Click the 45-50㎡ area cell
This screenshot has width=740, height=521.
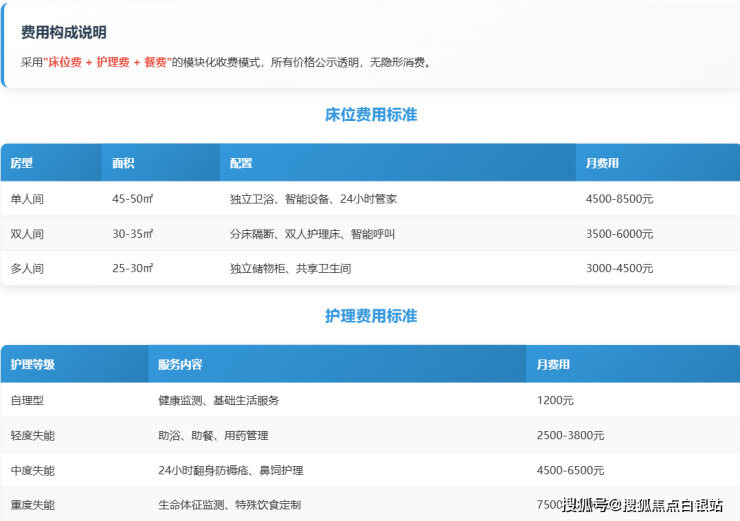(x=132, y=199)
